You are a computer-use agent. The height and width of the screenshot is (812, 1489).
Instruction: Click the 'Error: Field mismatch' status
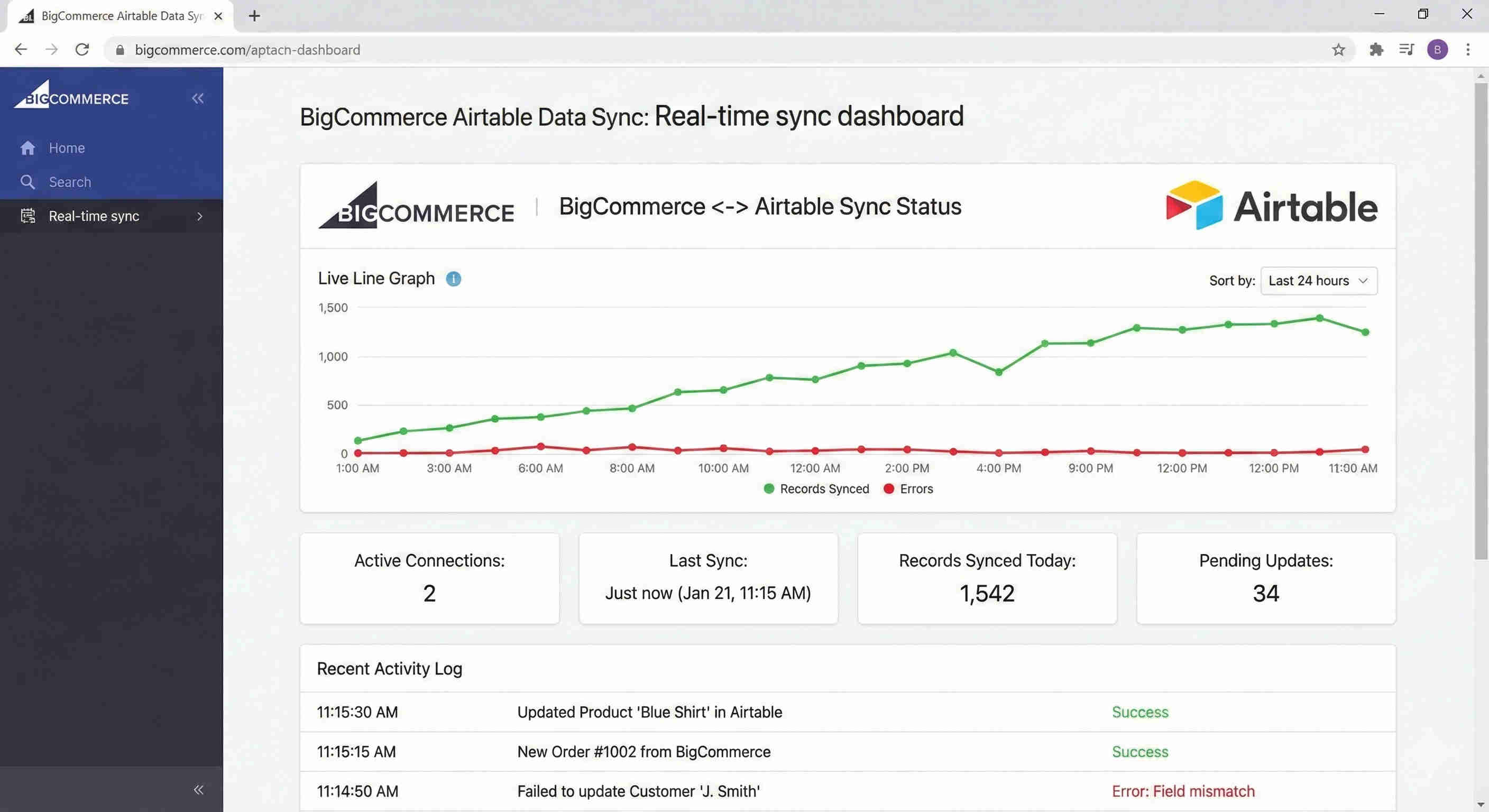1183,791
